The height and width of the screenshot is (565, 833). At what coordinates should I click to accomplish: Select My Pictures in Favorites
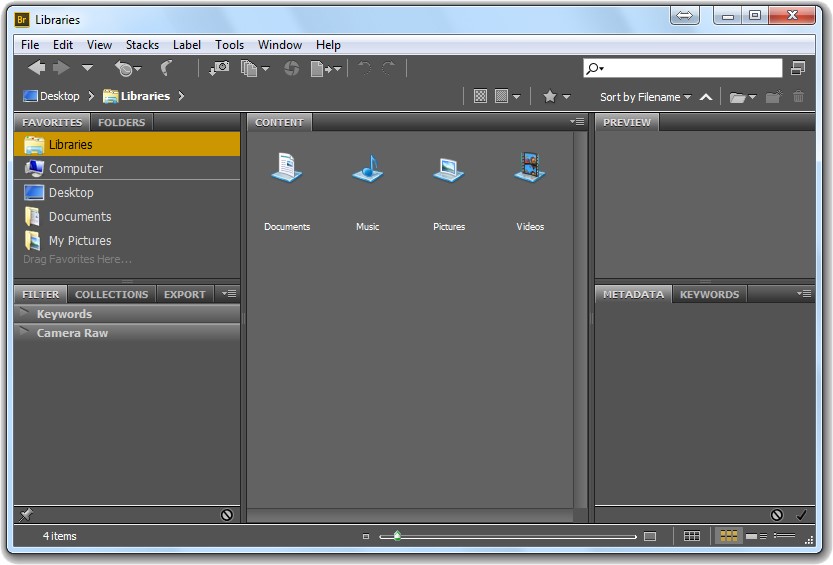point(127,240)
